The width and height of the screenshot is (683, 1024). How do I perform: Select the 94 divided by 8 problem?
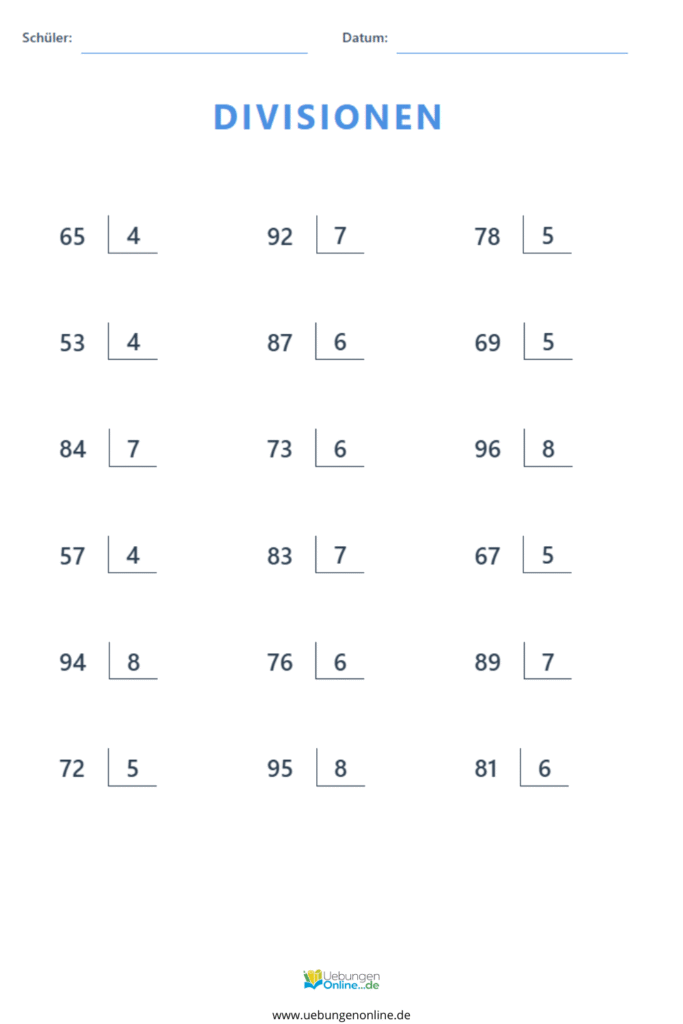pyautogui.click(x=106, y=662)
